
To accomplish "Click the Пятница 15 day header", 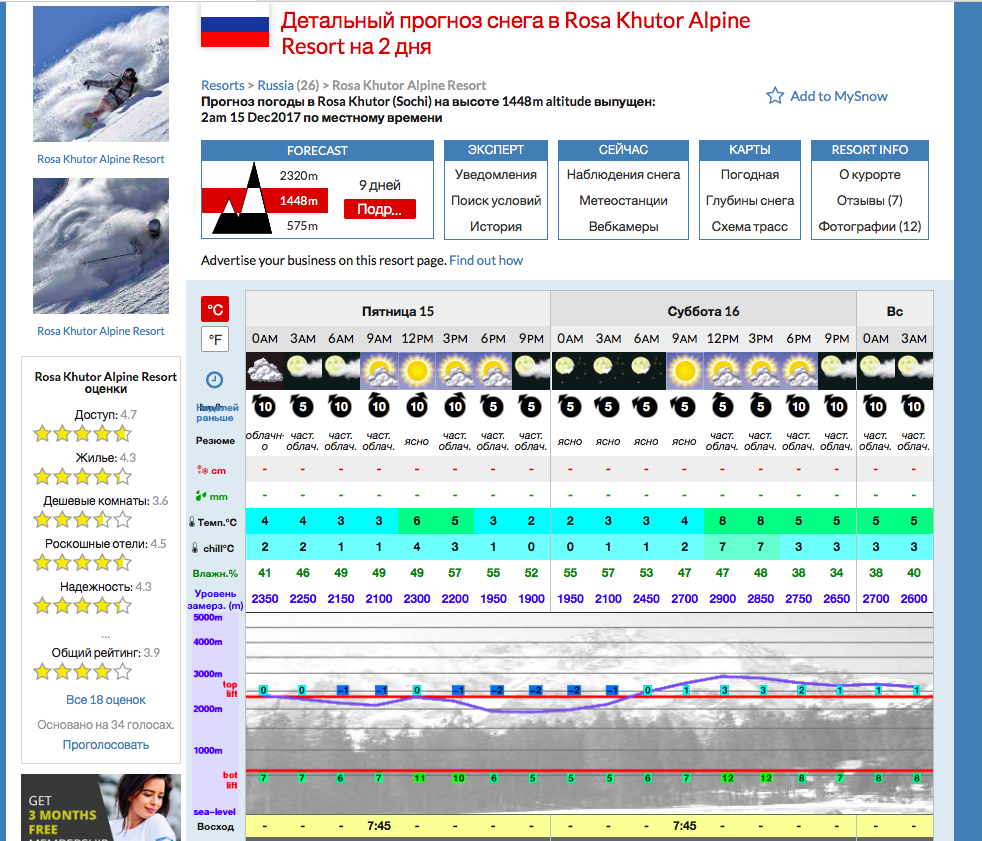I will (398, 311).
